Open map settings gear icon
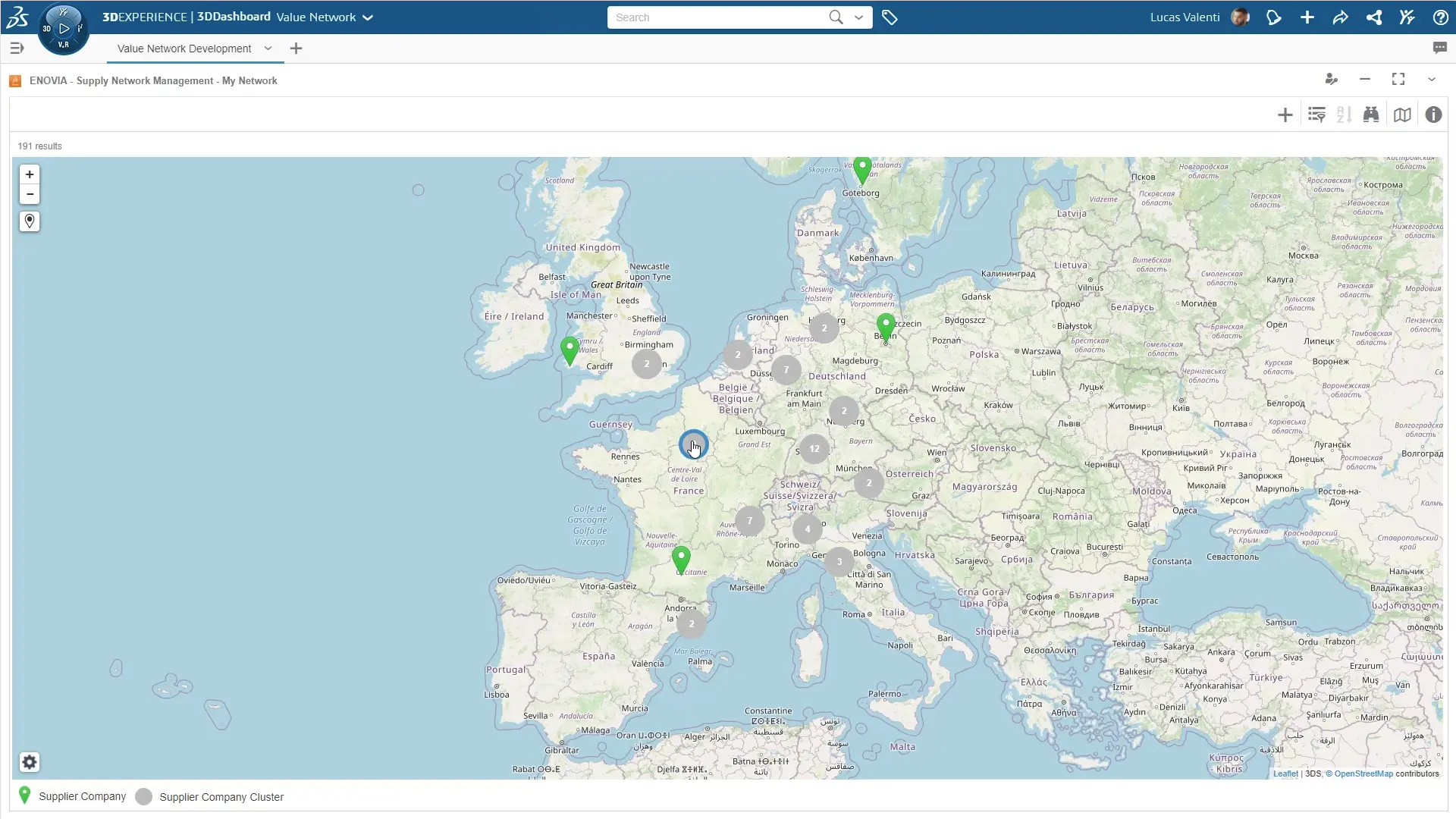Screen dimensions: 1456x819 pyautogui.click(x=30, y=762)
